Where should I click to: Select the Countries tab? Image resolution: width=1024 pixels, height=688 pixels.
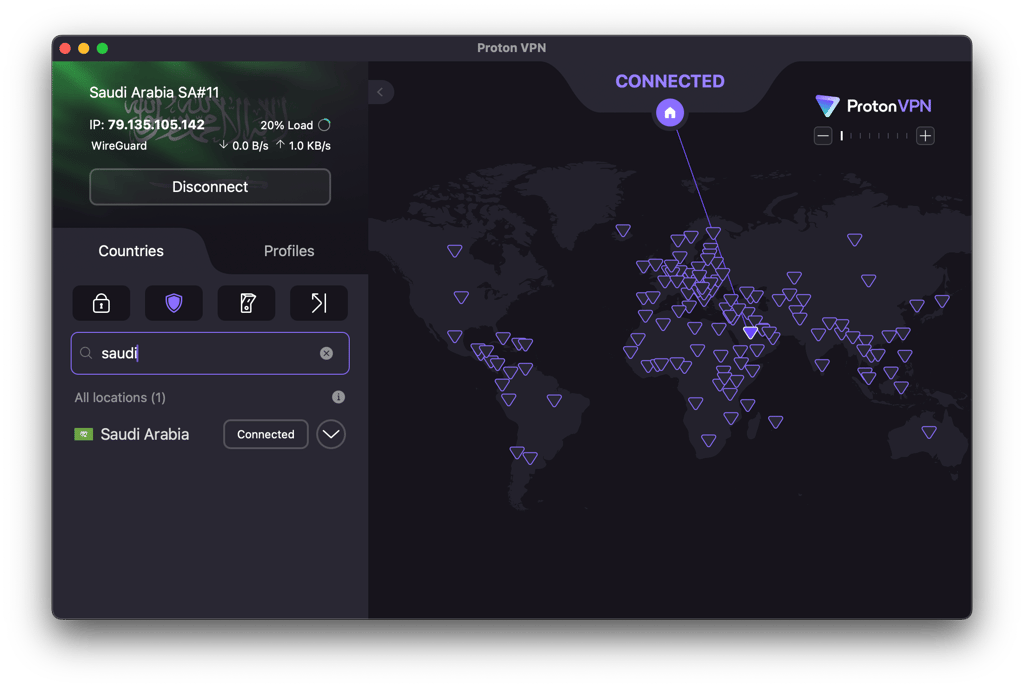tap(131, 251)
